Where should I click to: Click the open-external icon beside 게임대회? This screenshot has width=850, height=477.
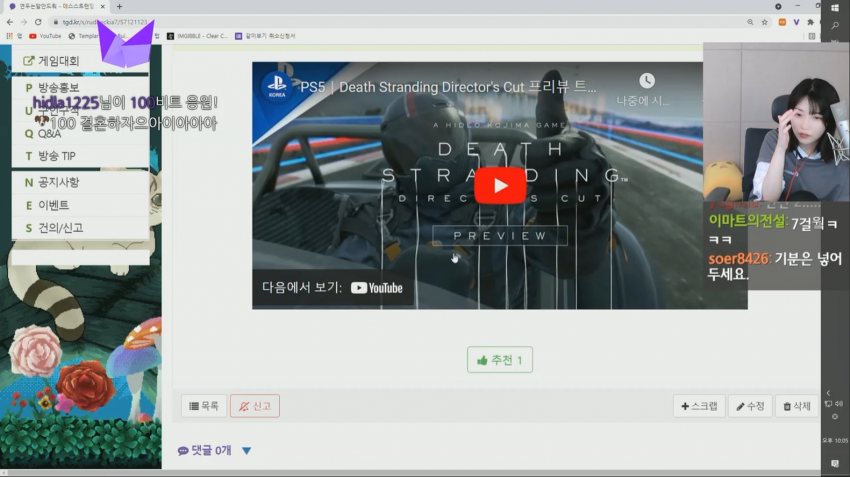click(x=29, y=61)
